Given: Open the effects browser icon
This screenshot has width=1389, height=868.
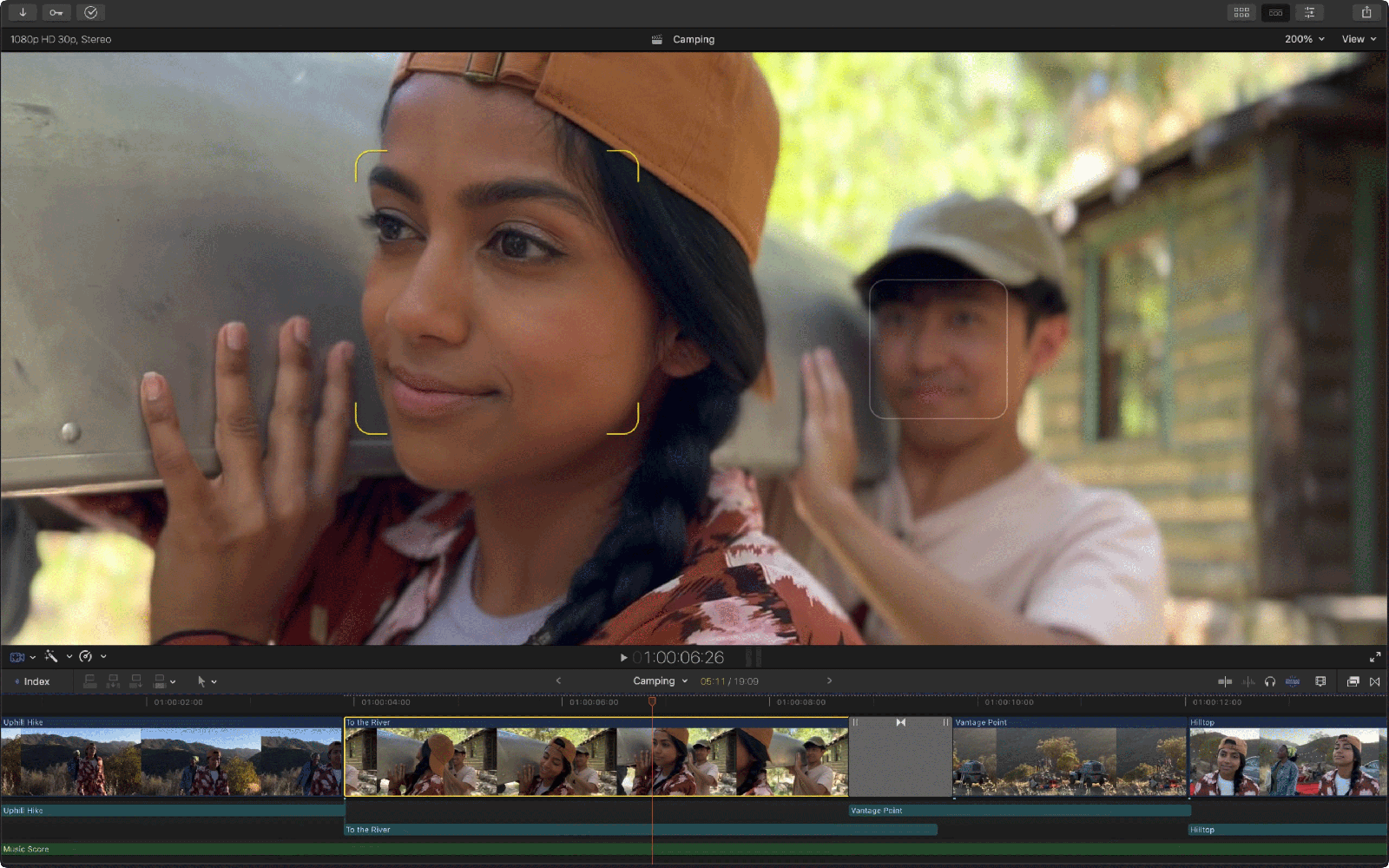Looking at the screenshot, I should pos(1353,681).
